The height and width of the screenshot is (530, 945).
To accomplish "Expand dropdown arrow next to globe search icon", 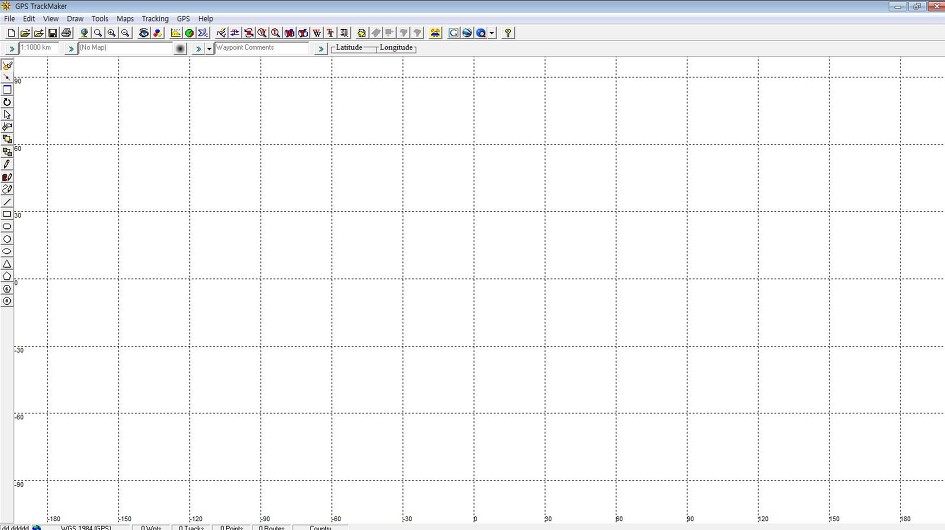I will coord(492,33).
